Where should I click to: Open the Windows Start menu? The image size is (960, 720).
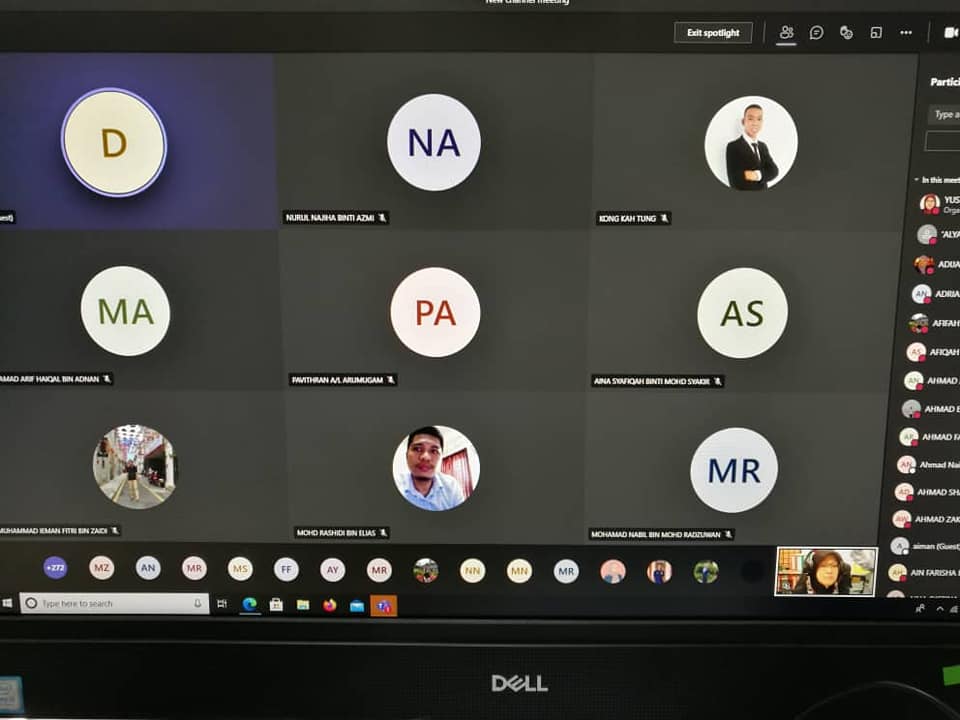pyautogui.click(x=7, y=603)
